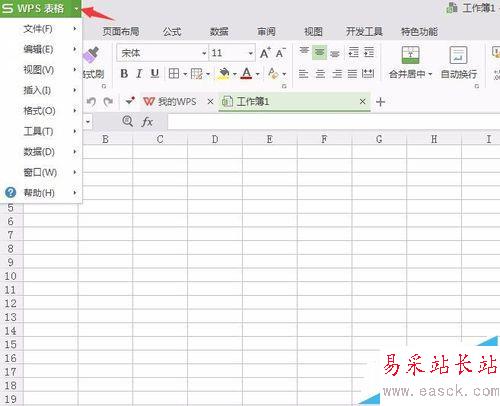Expand the fill color dropdown arrow

tap(235, 74)
